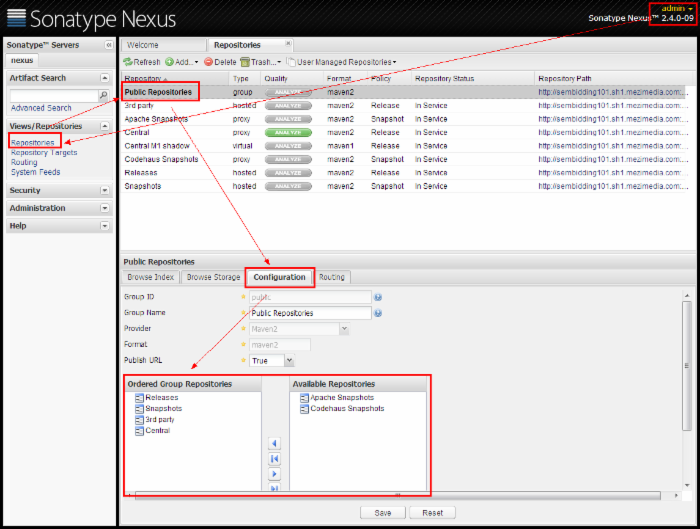Viewport: 700px width, 529px height.
Task: Click the move-right arrow button
Action: click(275, 474)
